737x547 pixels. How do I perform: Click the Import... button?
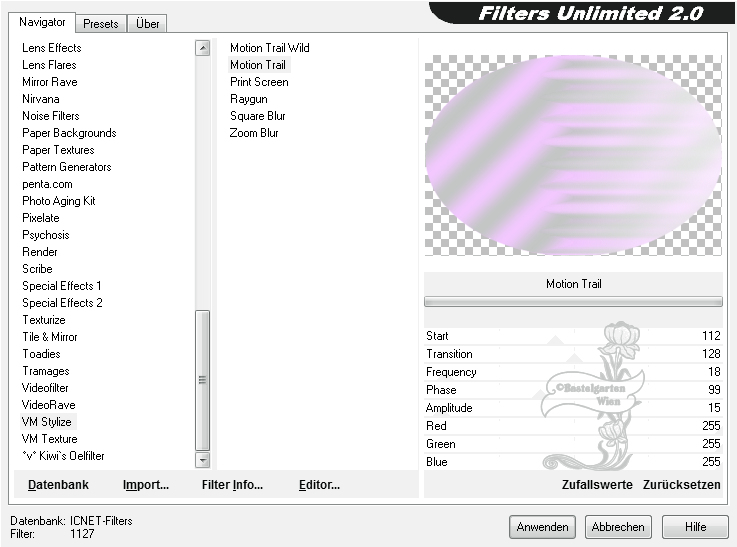point(146,484)
